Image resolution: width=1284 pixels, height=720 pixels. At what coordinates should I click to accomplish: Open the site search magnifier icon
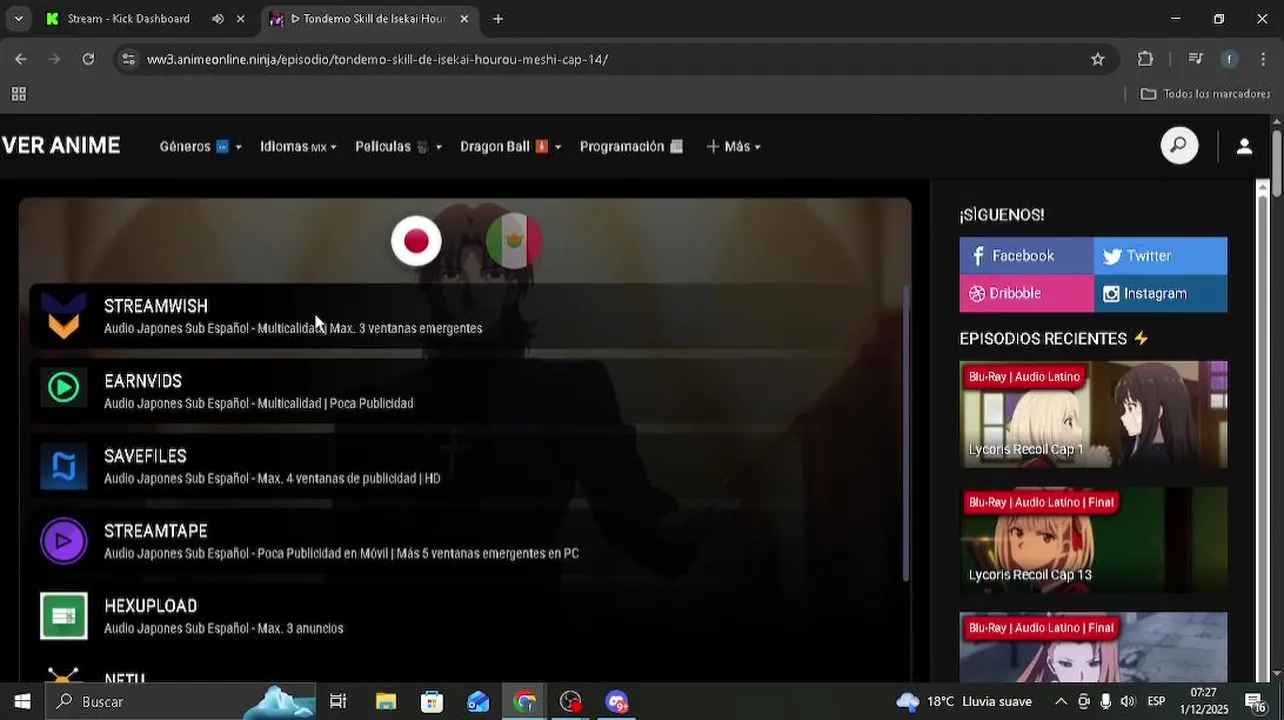[x=1179, y=146]
